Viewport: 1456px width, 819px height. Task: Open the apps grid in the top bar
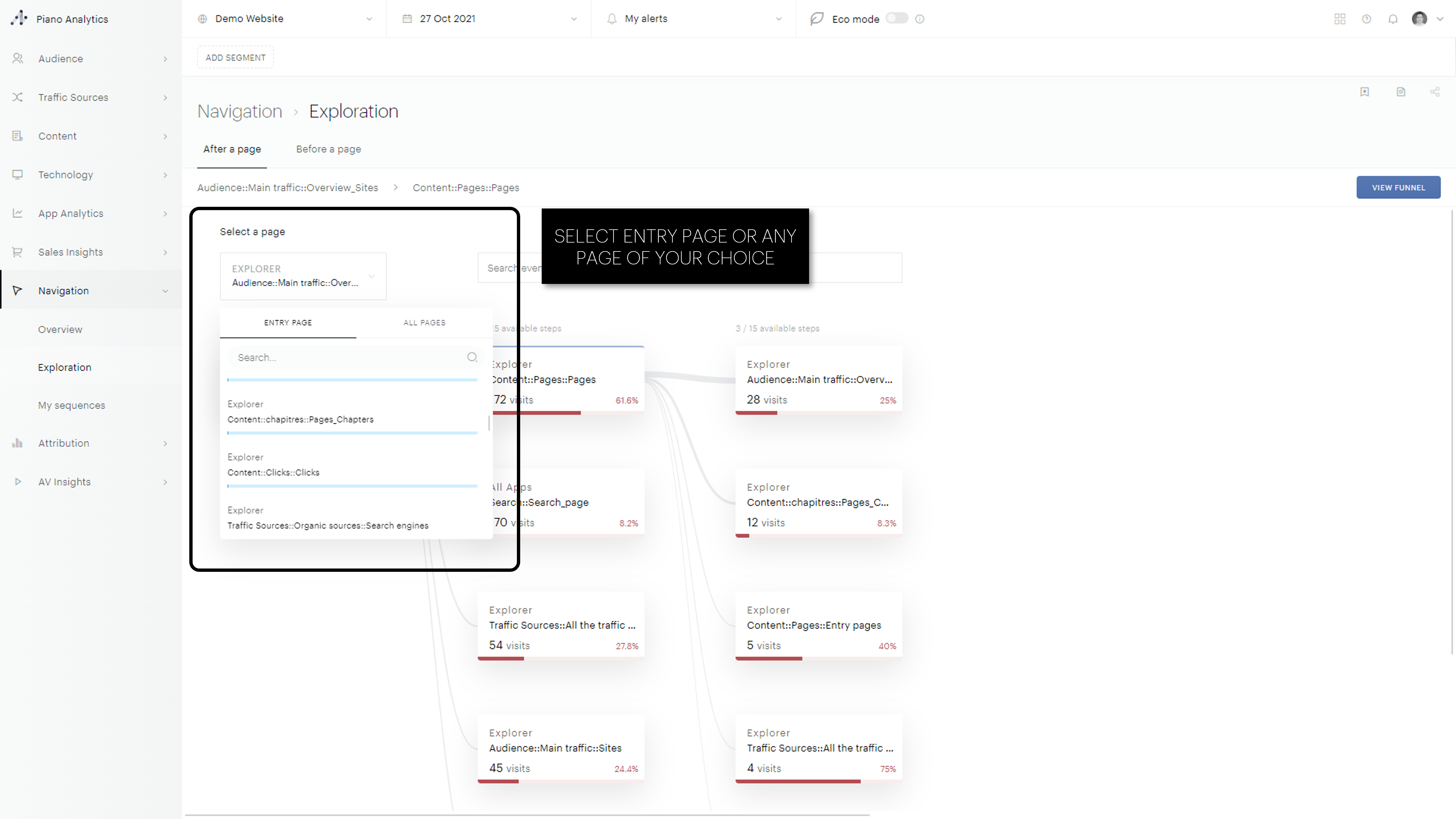1340,19
